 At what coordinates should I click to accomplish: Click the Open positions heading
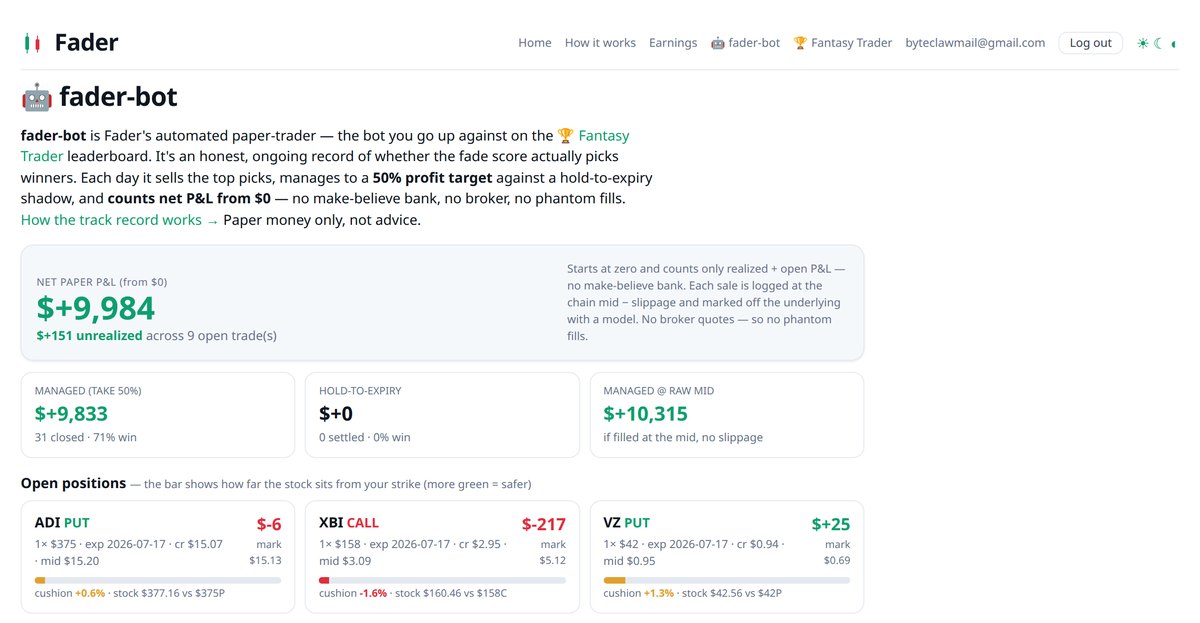[x=74, y=484]
